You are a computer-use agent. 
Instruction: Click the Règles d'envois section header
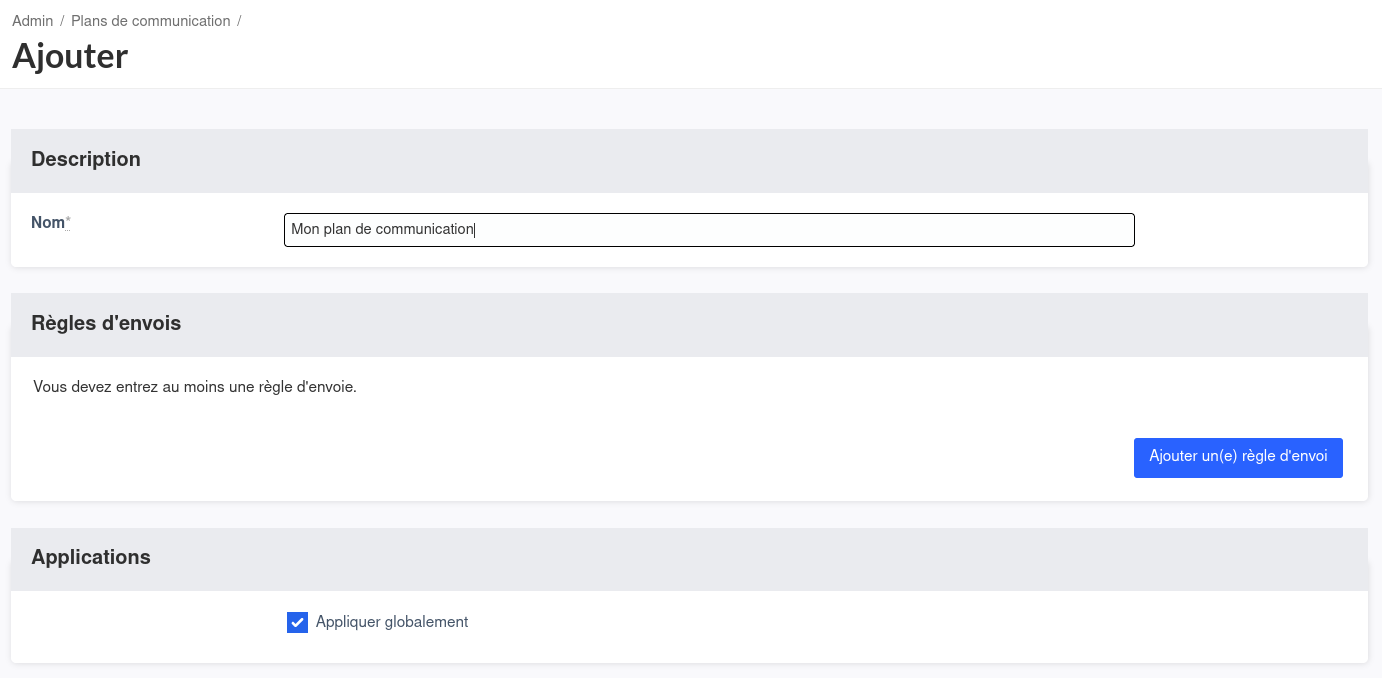[106, 323]
